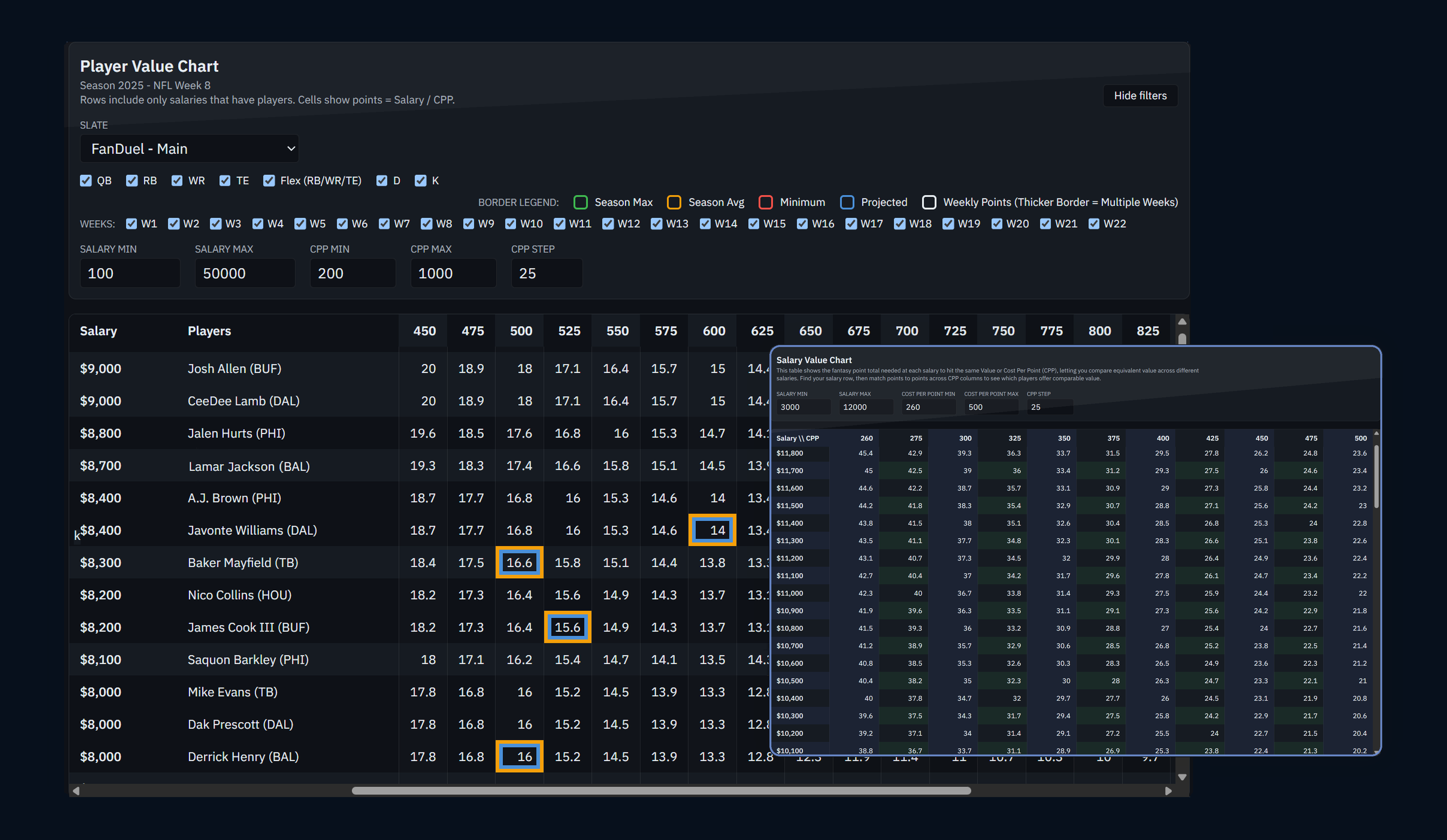This screenshot has height=840, width=1447.
Task: Toggle the W22 week checkbox
Action: point(1094,223)
